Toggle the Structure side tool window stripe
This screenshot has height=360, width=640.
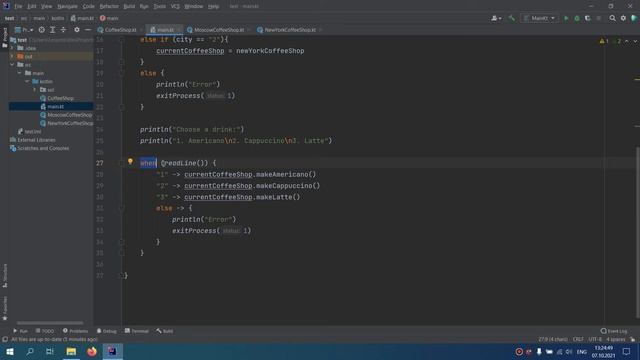click(4, 276)
